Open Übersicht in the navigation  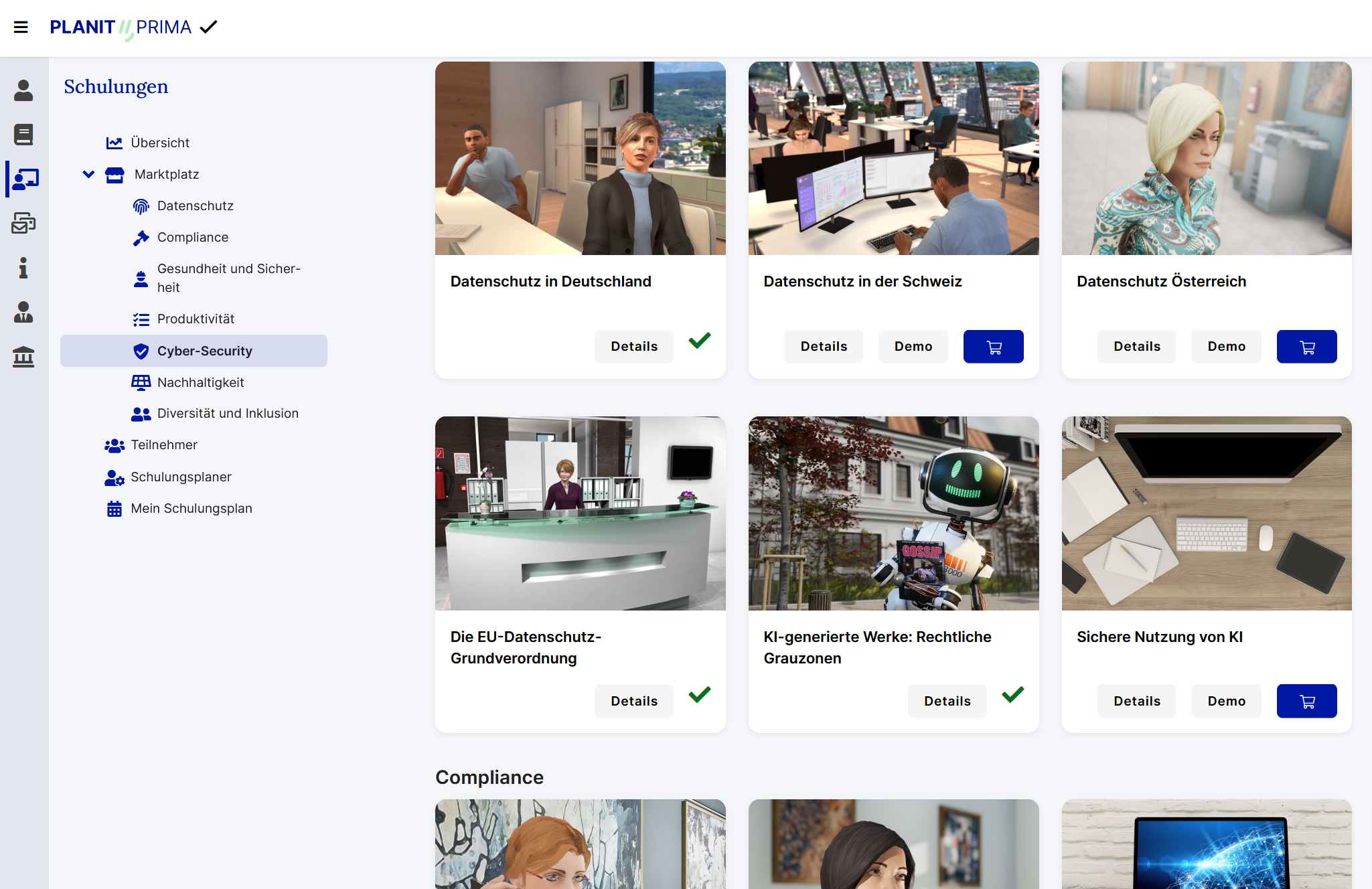(x=160, y=143)
